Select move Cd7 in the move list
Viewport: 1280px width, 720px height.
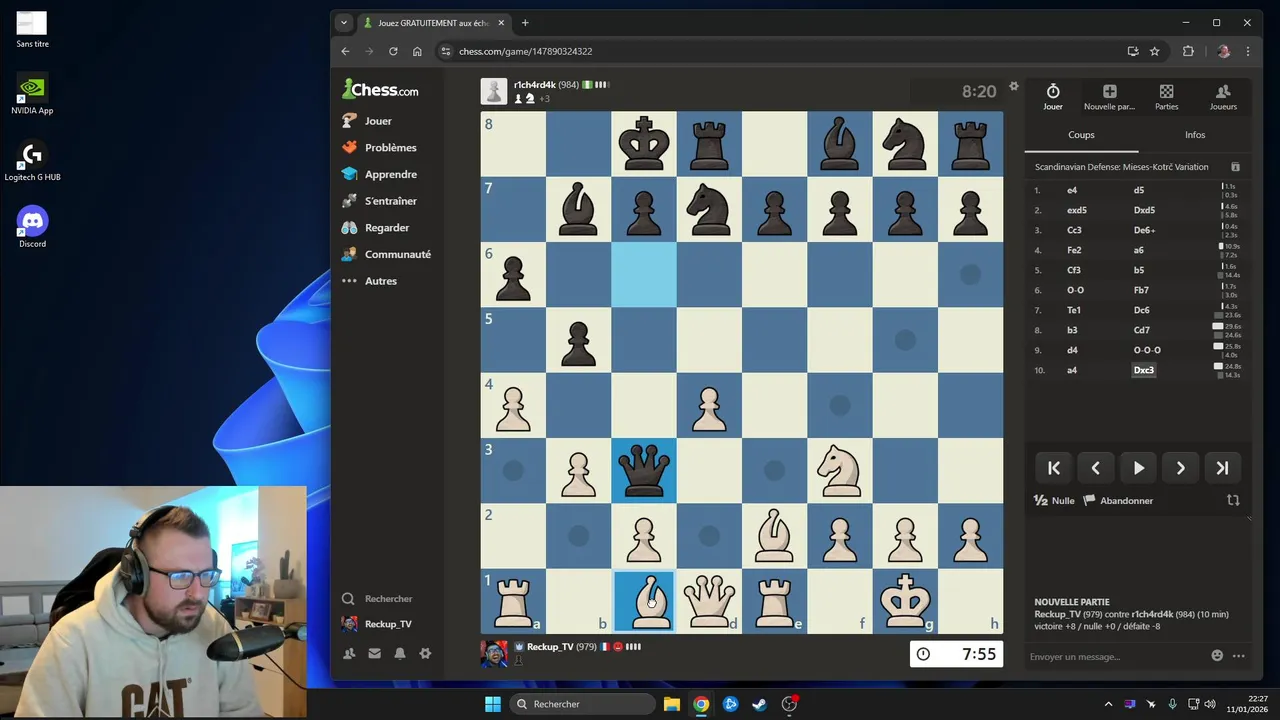1142,330
